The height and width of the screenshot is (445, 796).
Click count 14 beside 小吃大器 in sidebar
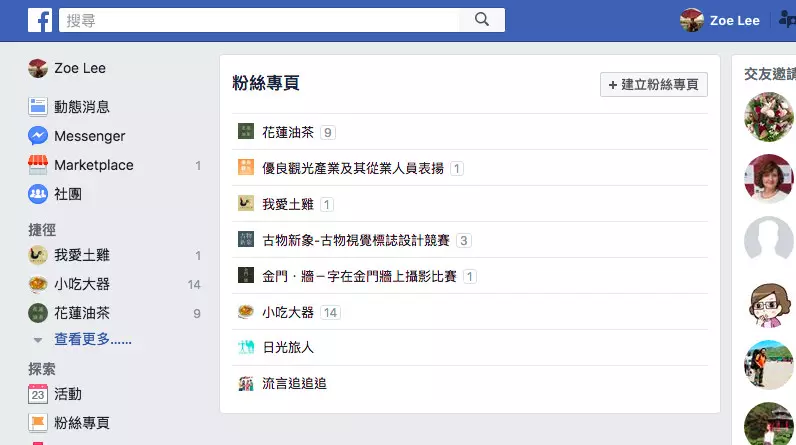click(x=194, y=285)
